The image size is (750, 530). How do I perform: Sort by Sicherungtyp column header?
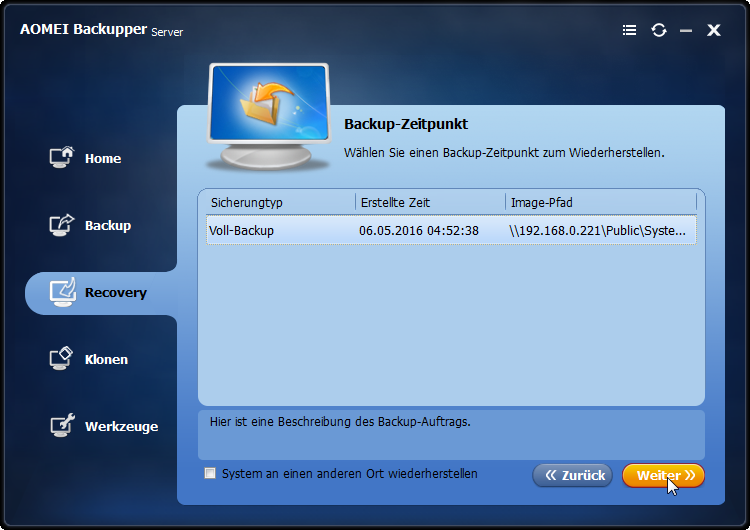(x=281, y=202)
